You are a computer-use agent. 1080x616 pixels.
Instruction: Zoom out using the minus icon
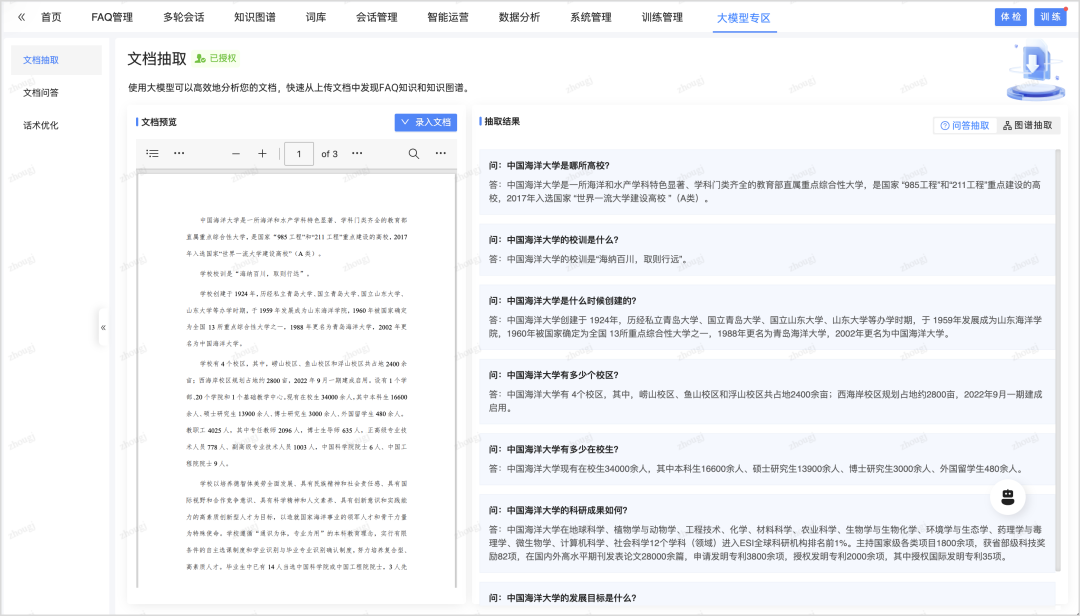(235, 154)
